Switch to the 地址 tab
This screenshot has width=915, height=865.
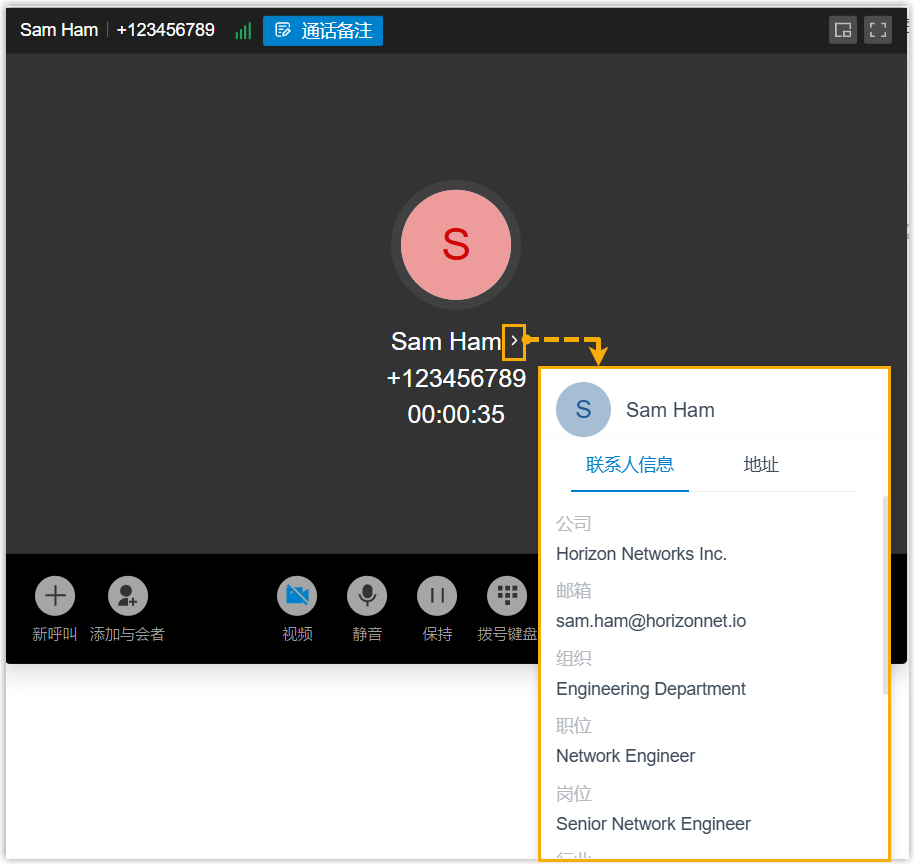(761, 465)
